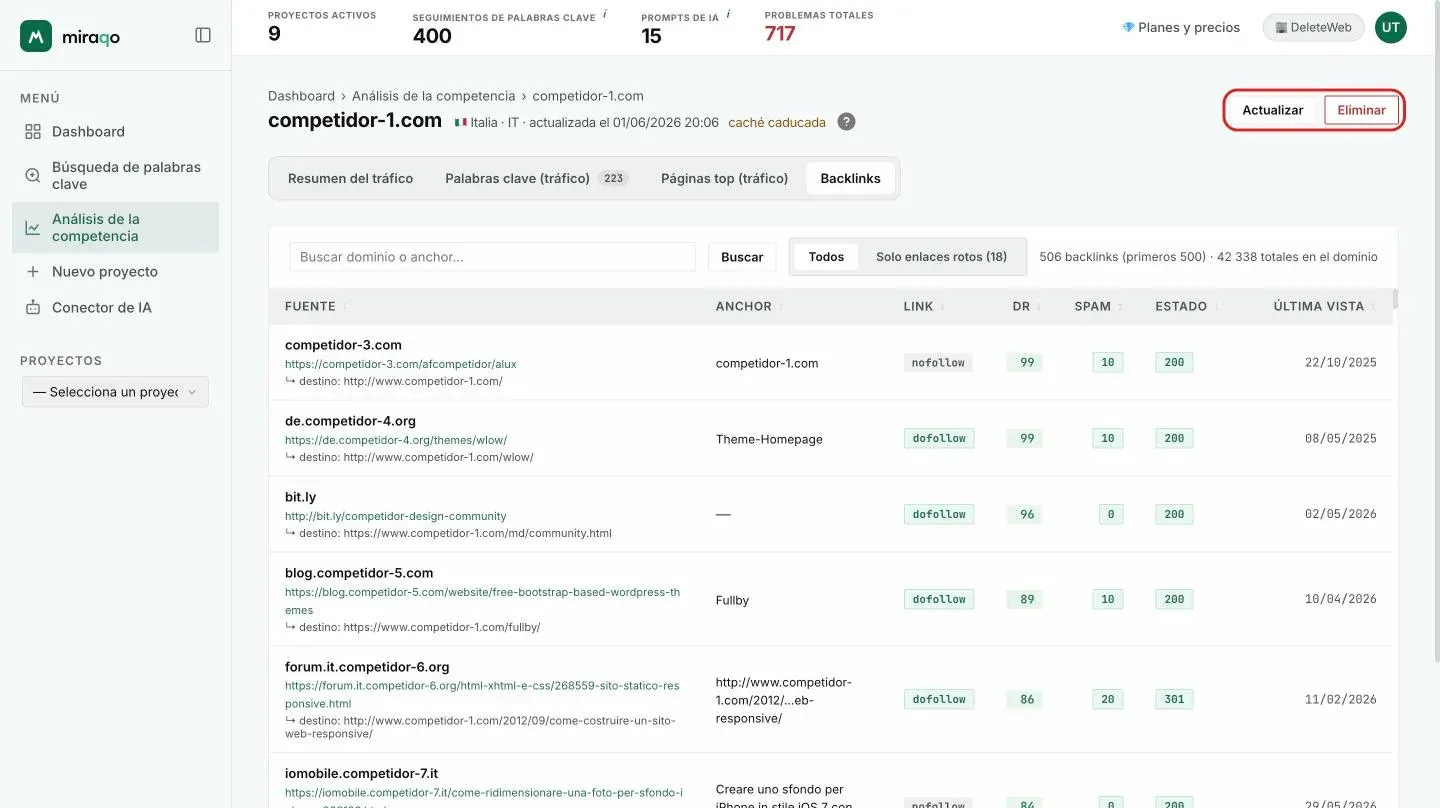
Task: Open Planes y precios link
Action: click(x=1181, y=27)
